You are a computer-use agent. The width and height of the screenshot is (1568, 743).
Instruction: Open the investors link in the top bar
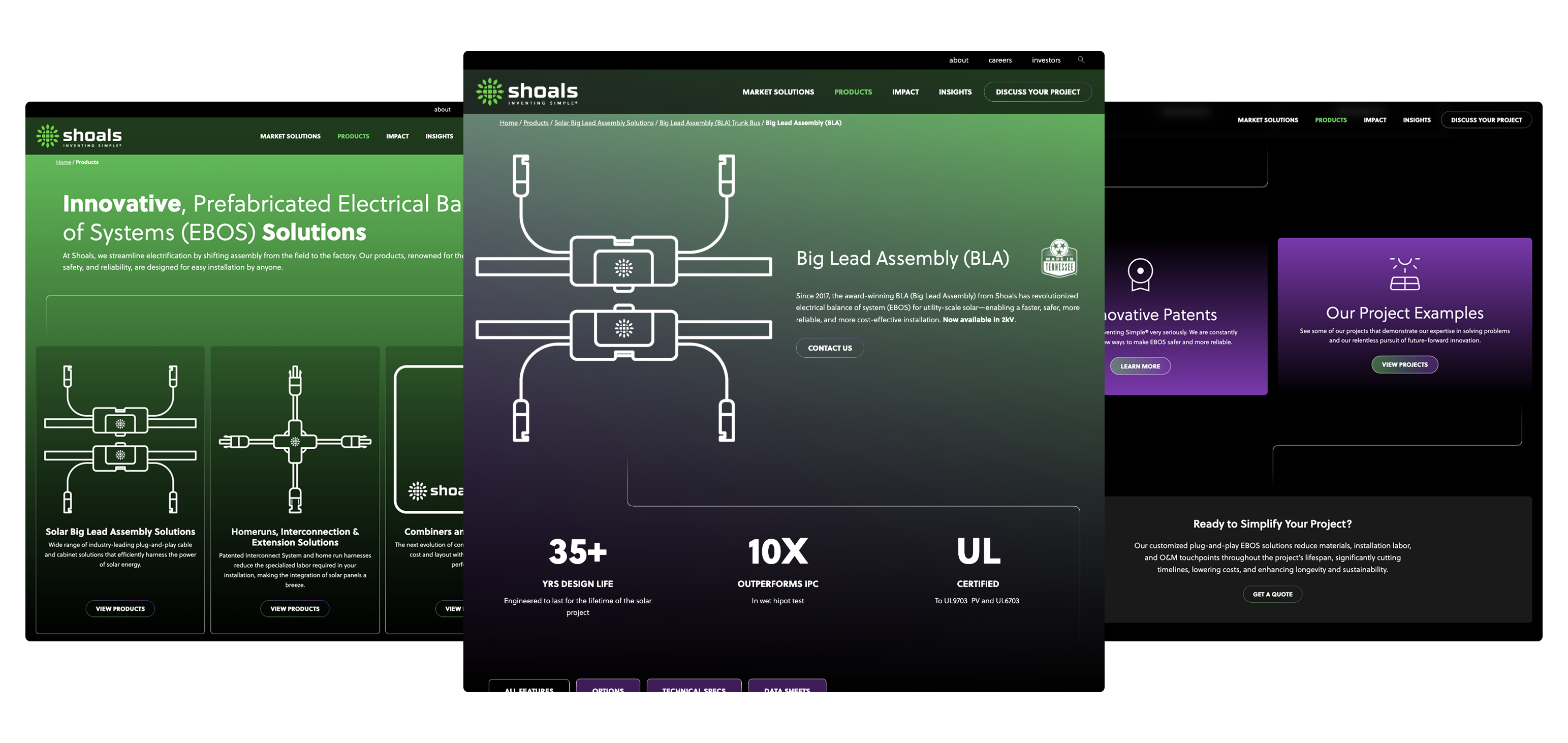[x=1046, y=59]
